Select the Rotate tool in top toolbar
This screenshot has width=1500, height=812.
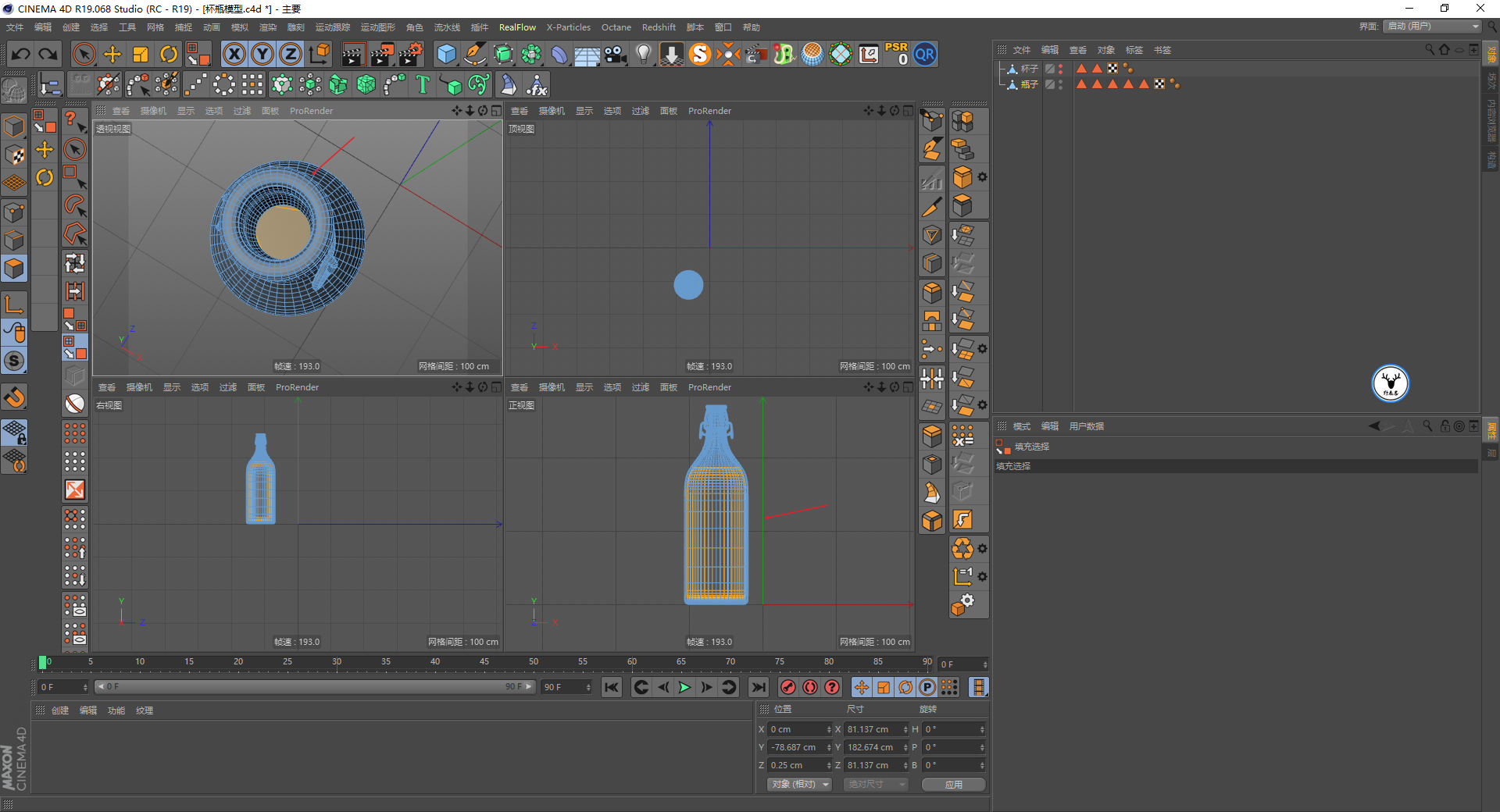(169, 54)
